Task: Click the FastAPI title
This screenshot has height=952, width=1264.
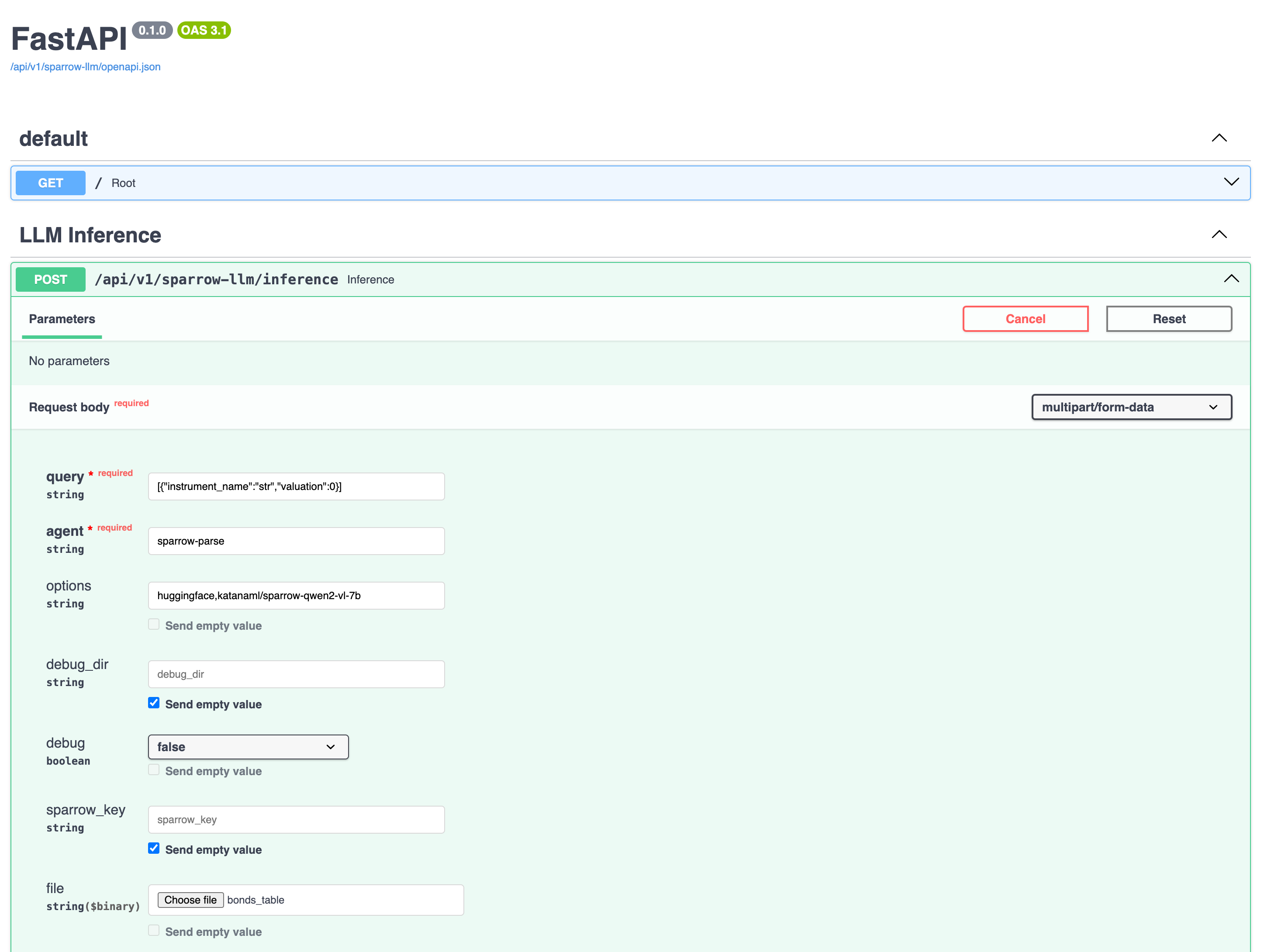Action: [69, 39]
